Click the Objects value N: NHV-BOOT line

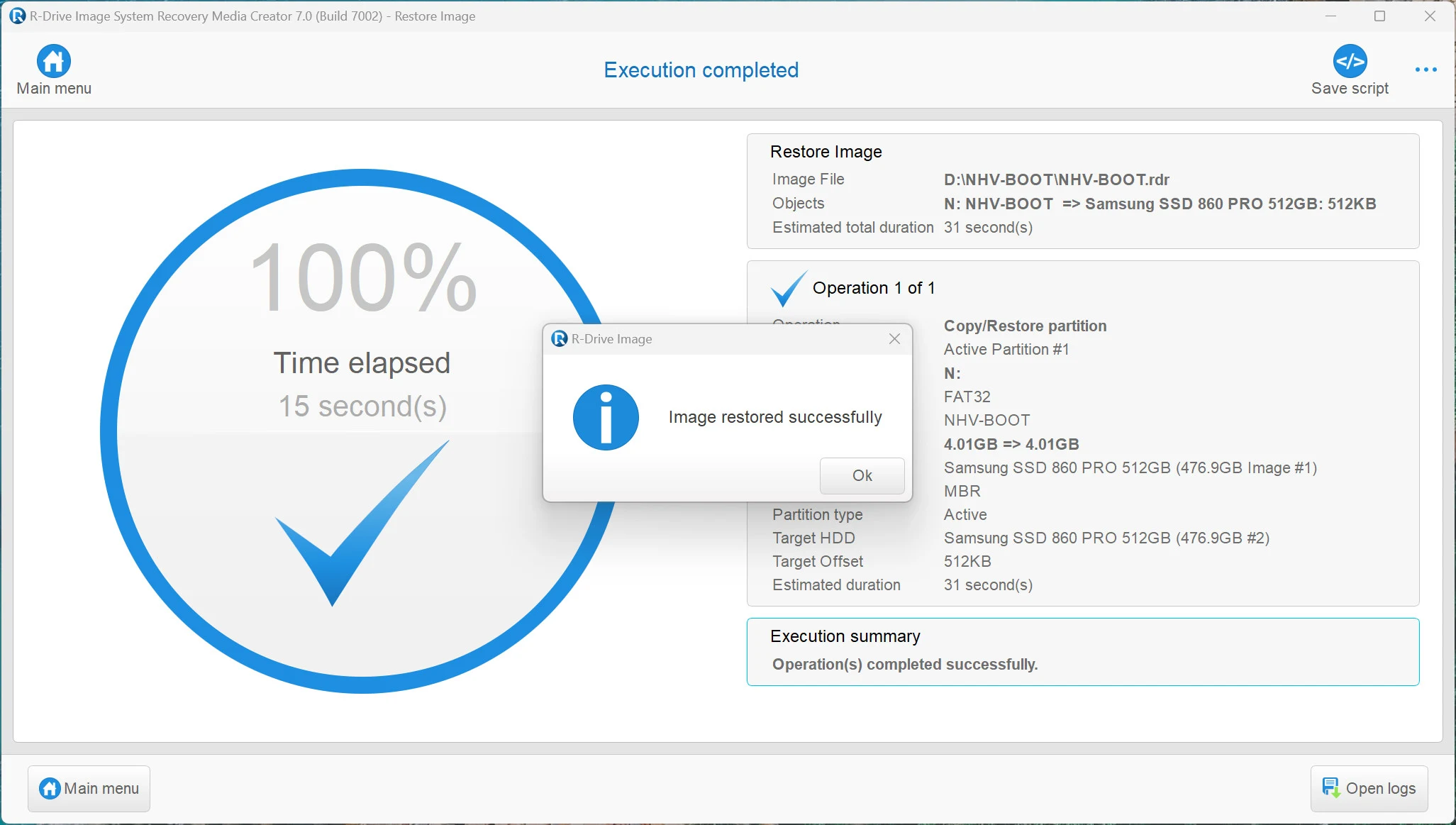[1160, 204]
